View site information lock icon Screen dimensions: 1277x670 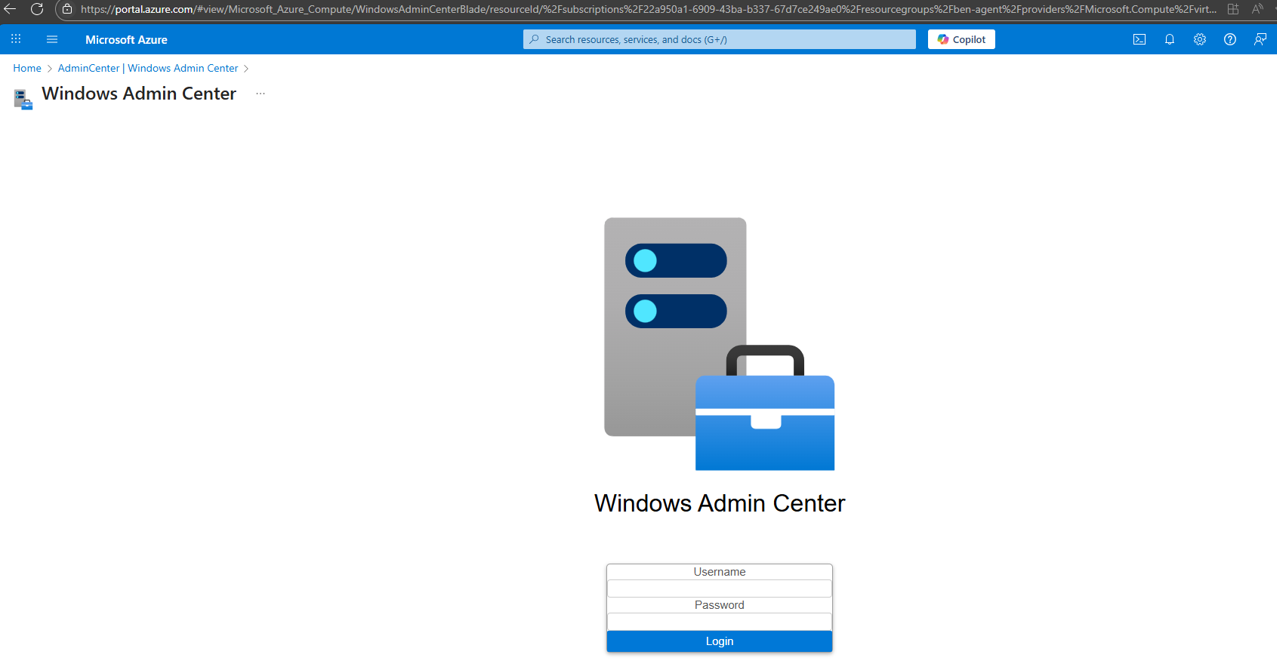[67, 9]
